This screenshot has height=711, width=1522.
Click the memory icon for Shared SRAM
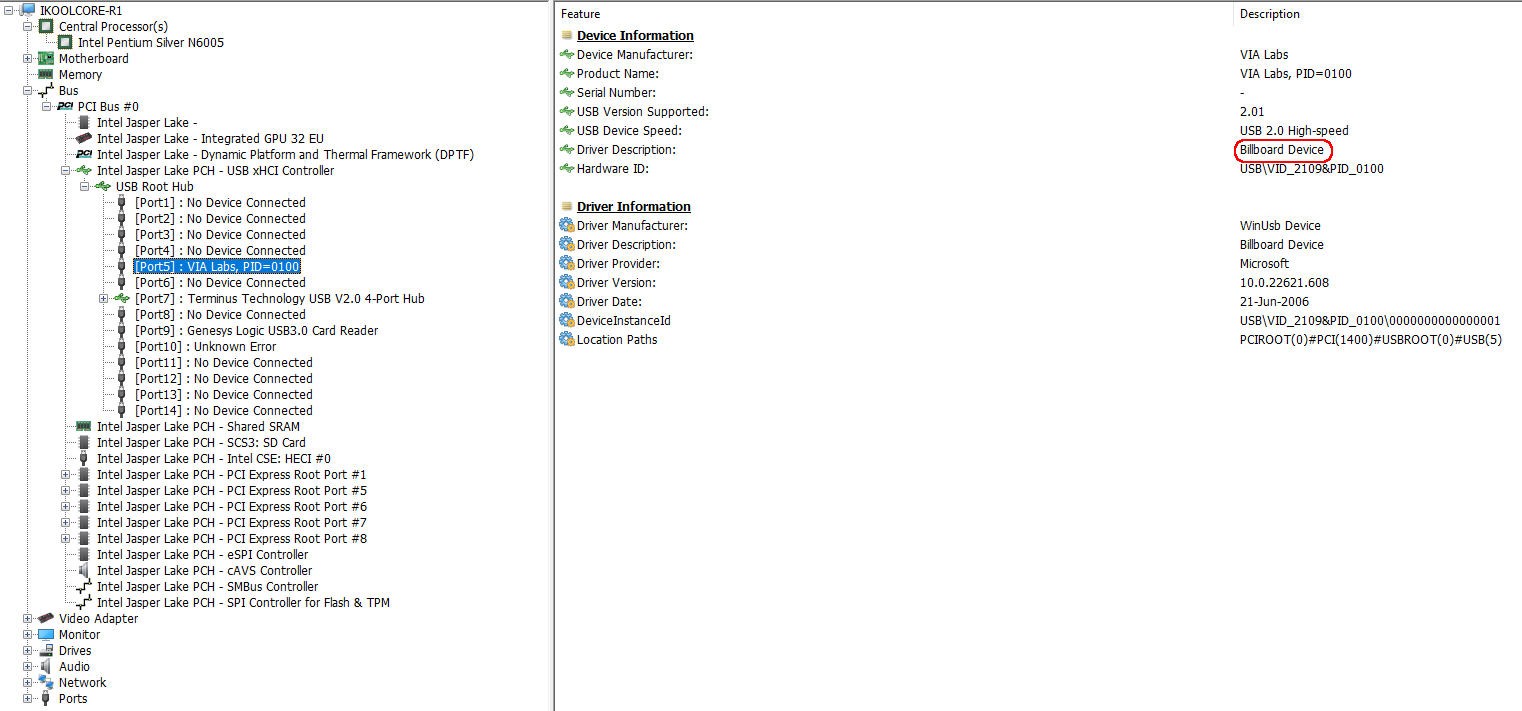click(84, 426)
